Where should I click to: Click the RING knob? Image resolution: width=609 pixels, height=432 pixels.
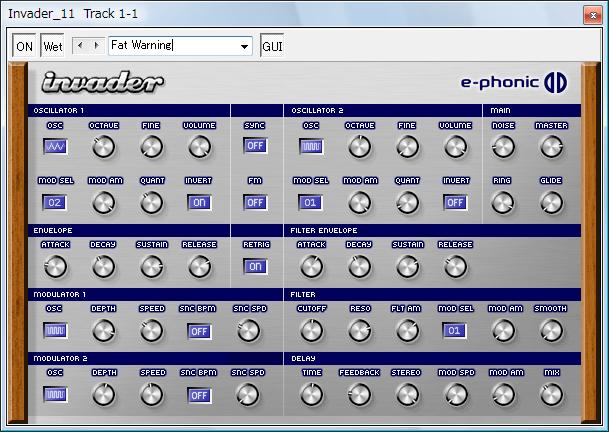point(503,203)
